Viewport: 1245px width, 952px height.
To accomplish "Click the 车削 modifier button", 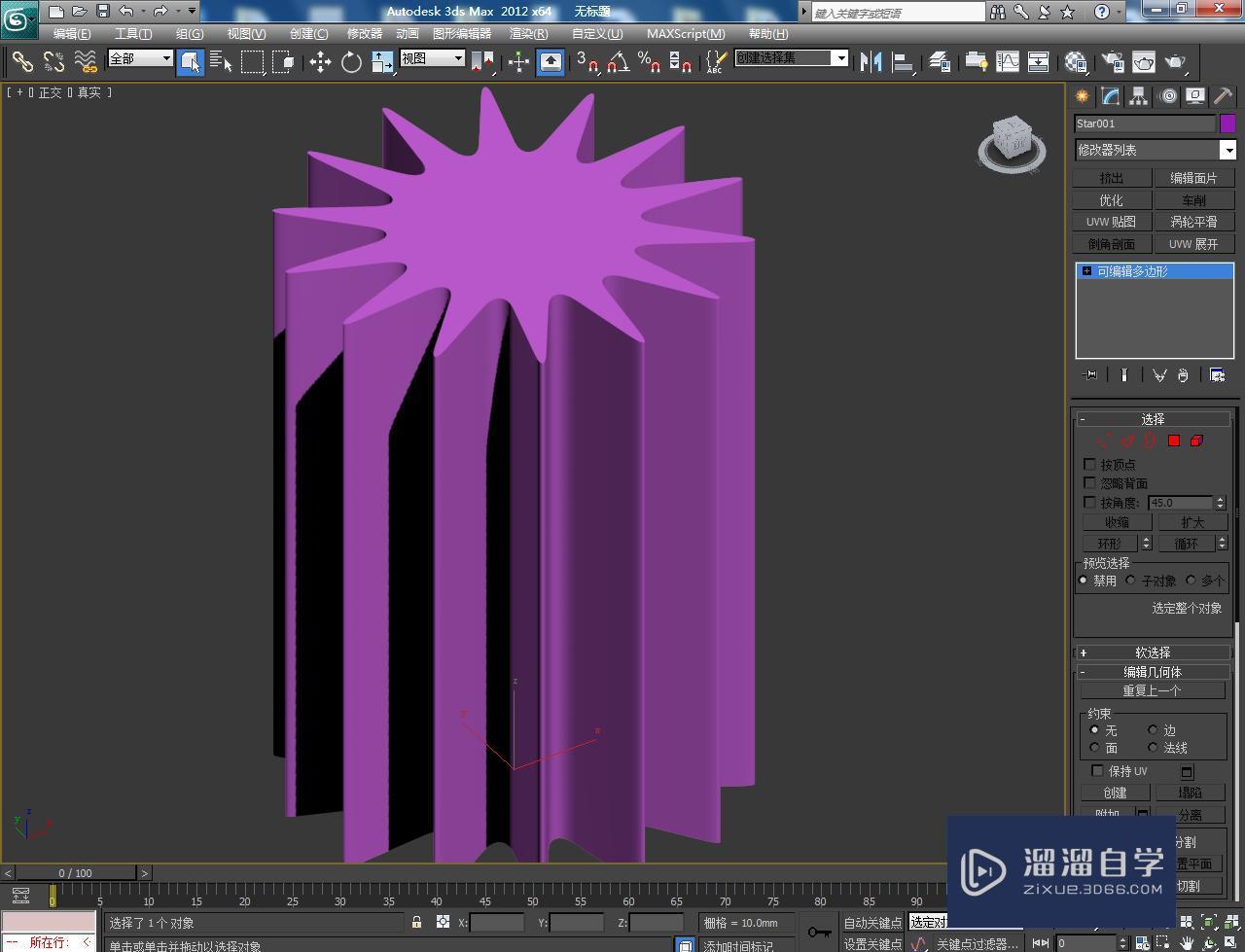I will coord(1193,200).
